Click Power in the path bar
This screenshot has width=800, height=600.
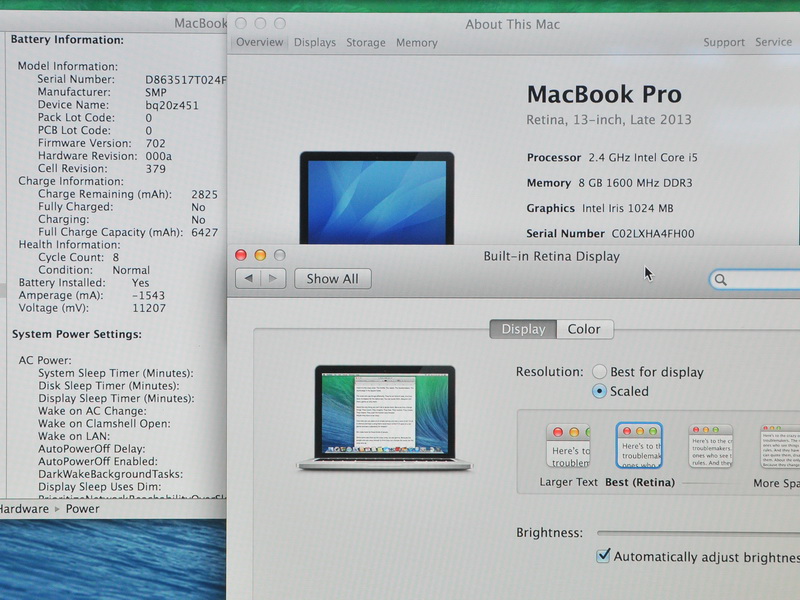[x=83, y=509]
